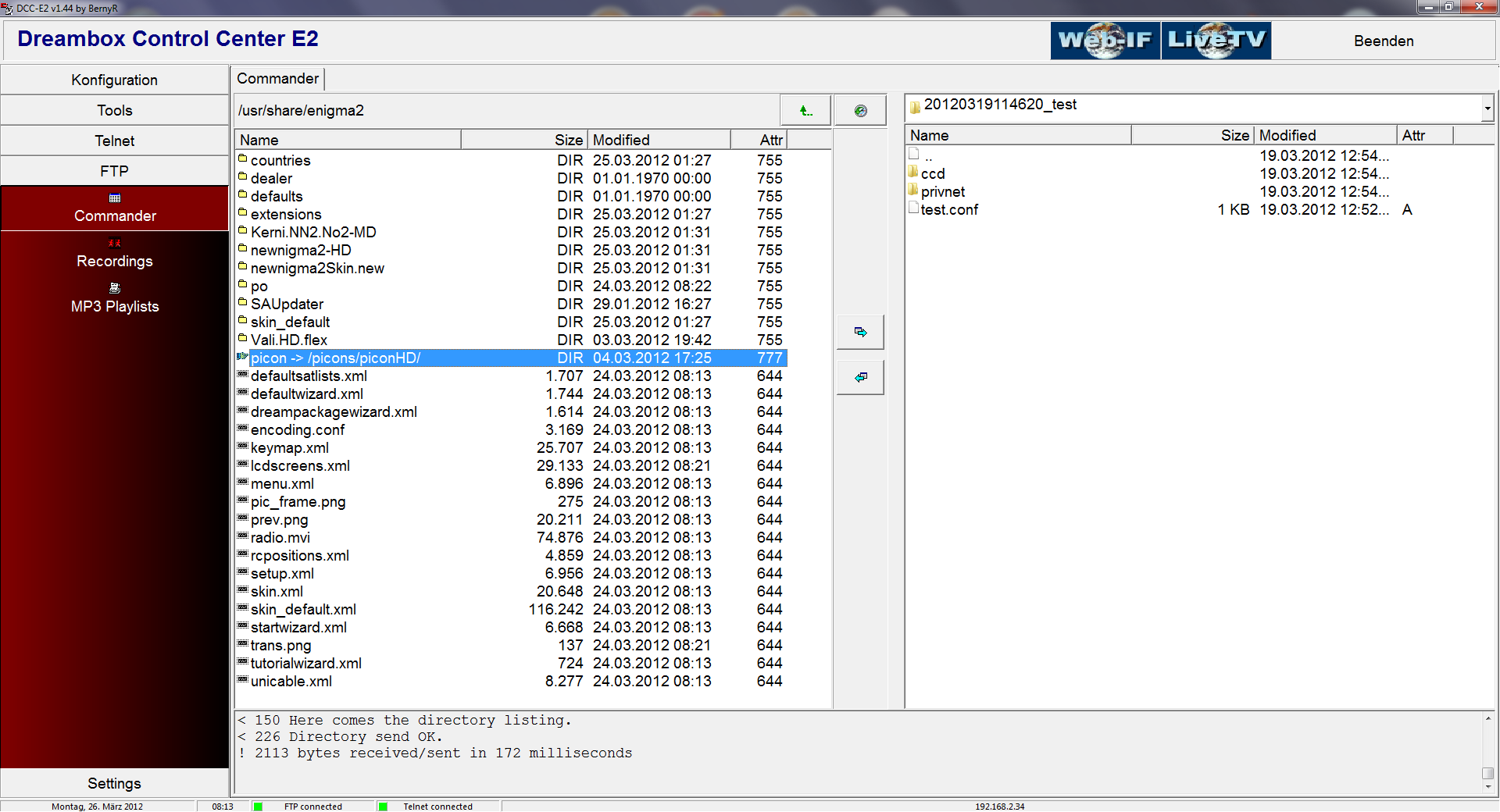Open the Telnet menu section
This screenshot has width=1500, height=812.
click(x=114, y=141)
